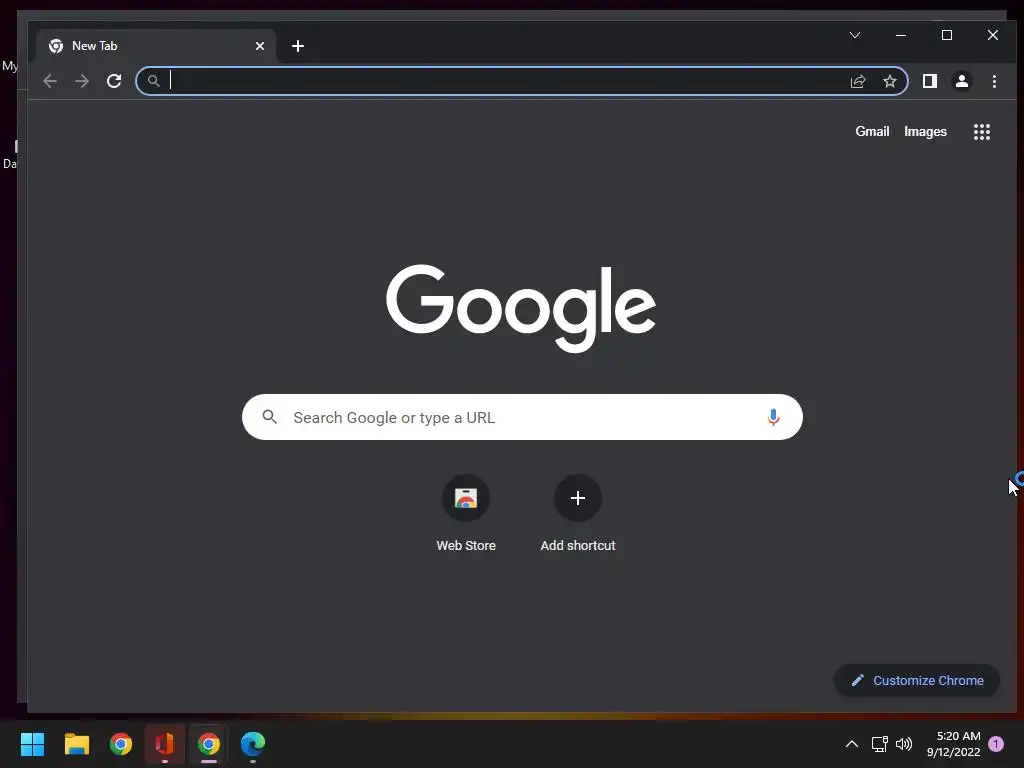Click the back navigation arrow
Image resolution: width=1024 pixels, height=768 pixels.
coord(50,81)
